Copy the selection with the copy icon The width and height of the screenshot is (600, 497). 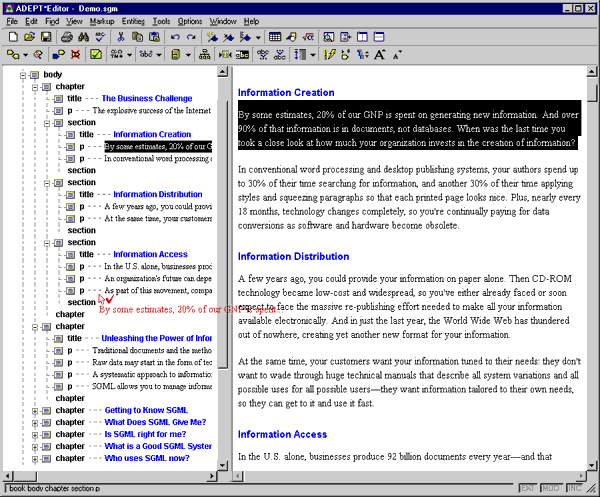pyautogui.click(x=137, y=37)
